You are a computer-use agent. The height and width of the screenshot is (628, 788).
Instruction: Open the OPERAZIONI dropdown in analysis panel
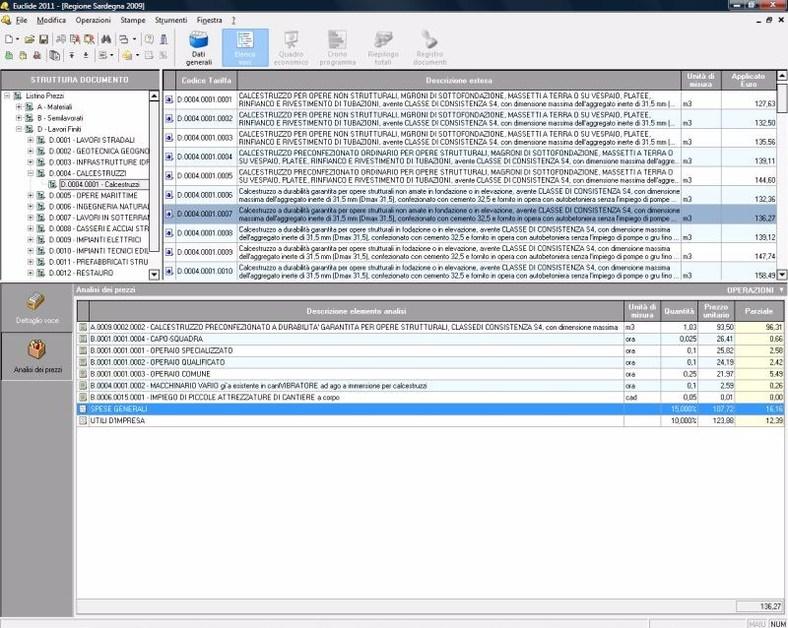click(754, 290)
